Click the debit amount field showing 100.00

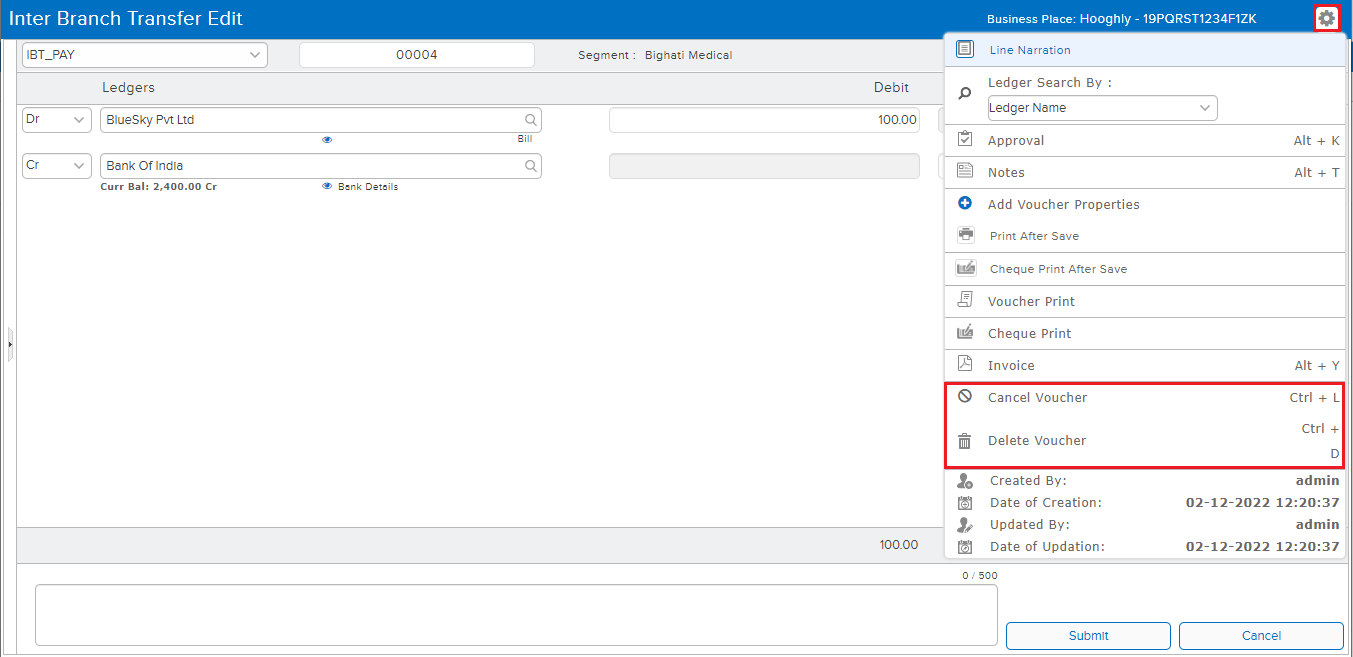pos(764,120)
